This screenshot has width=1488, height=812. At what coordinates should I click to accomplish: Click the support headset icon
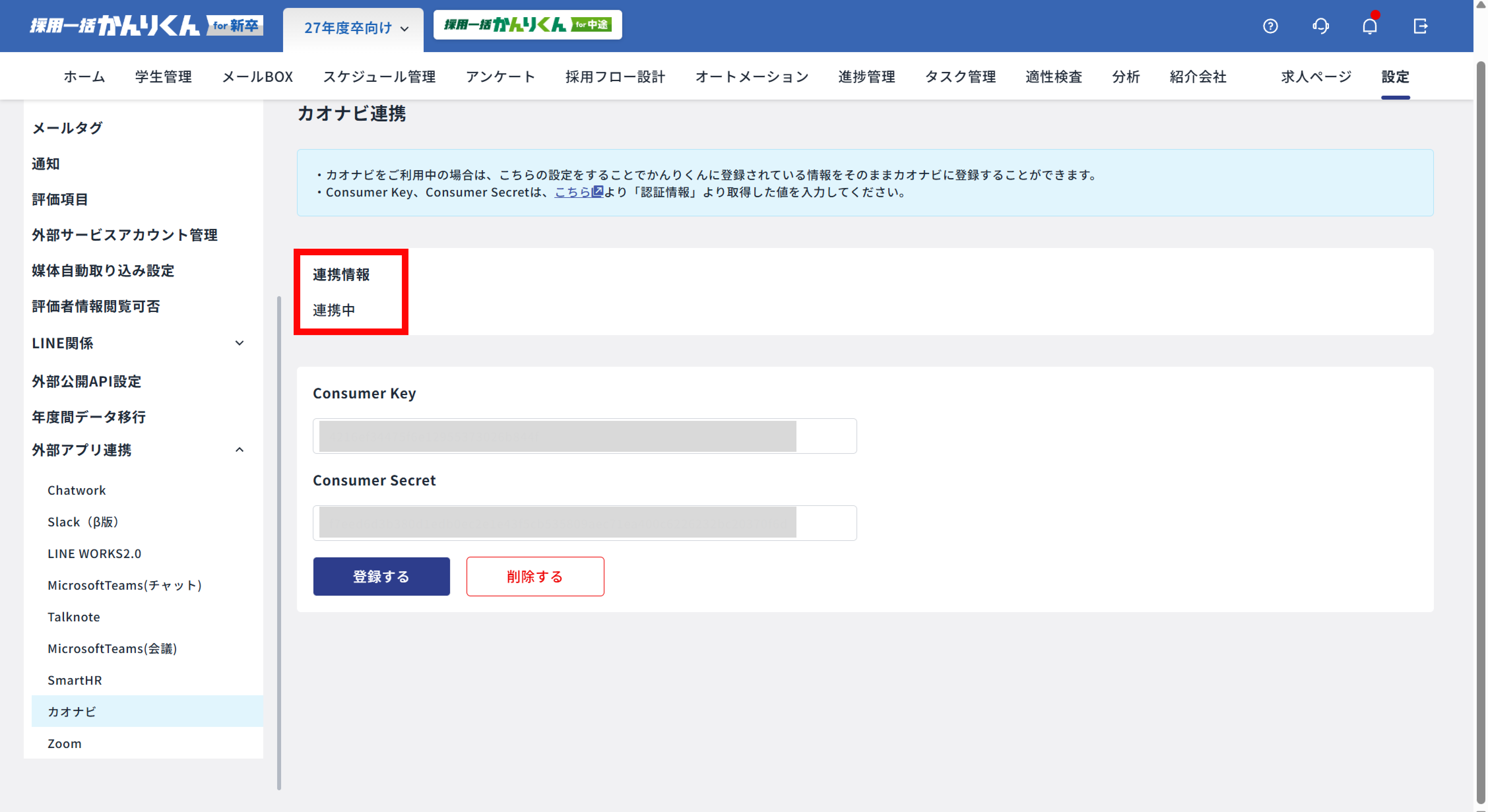point(1320,26)
